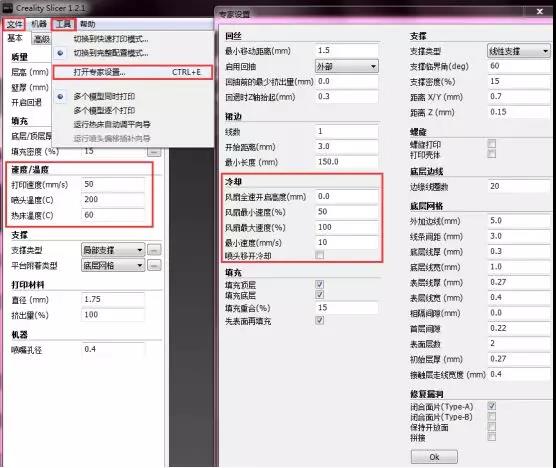
Task: Uncheck the 填充顶层 checkbox
Action: point(319,284)
